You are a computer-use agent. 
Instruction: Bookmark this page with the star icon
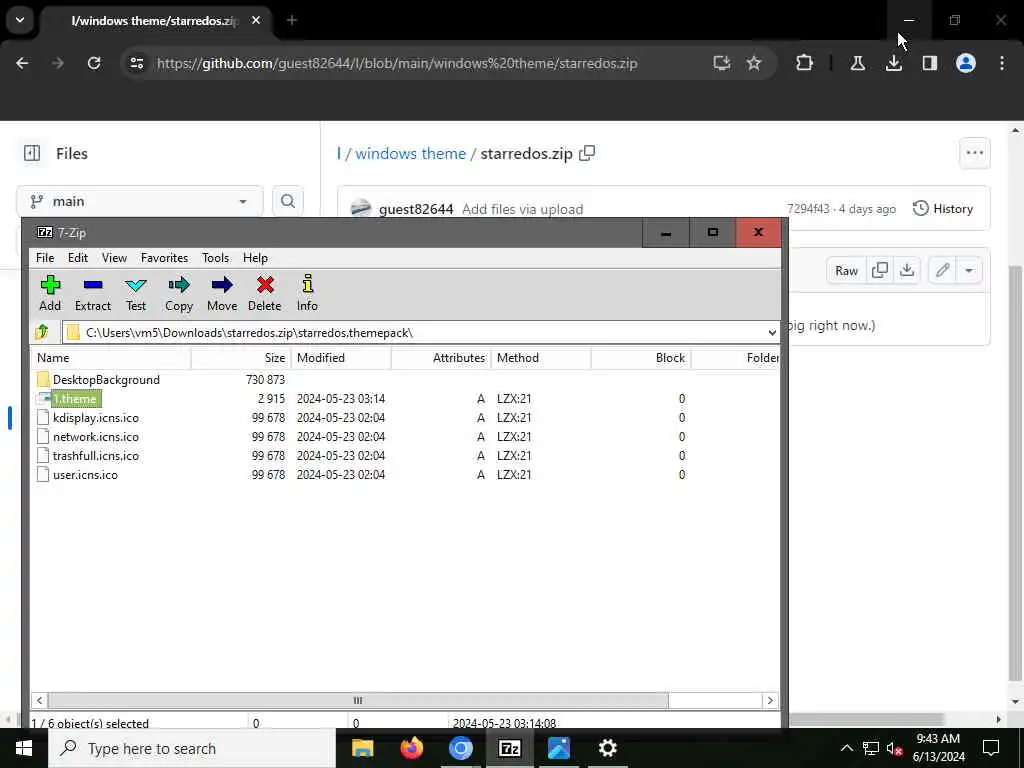[754, 63]
